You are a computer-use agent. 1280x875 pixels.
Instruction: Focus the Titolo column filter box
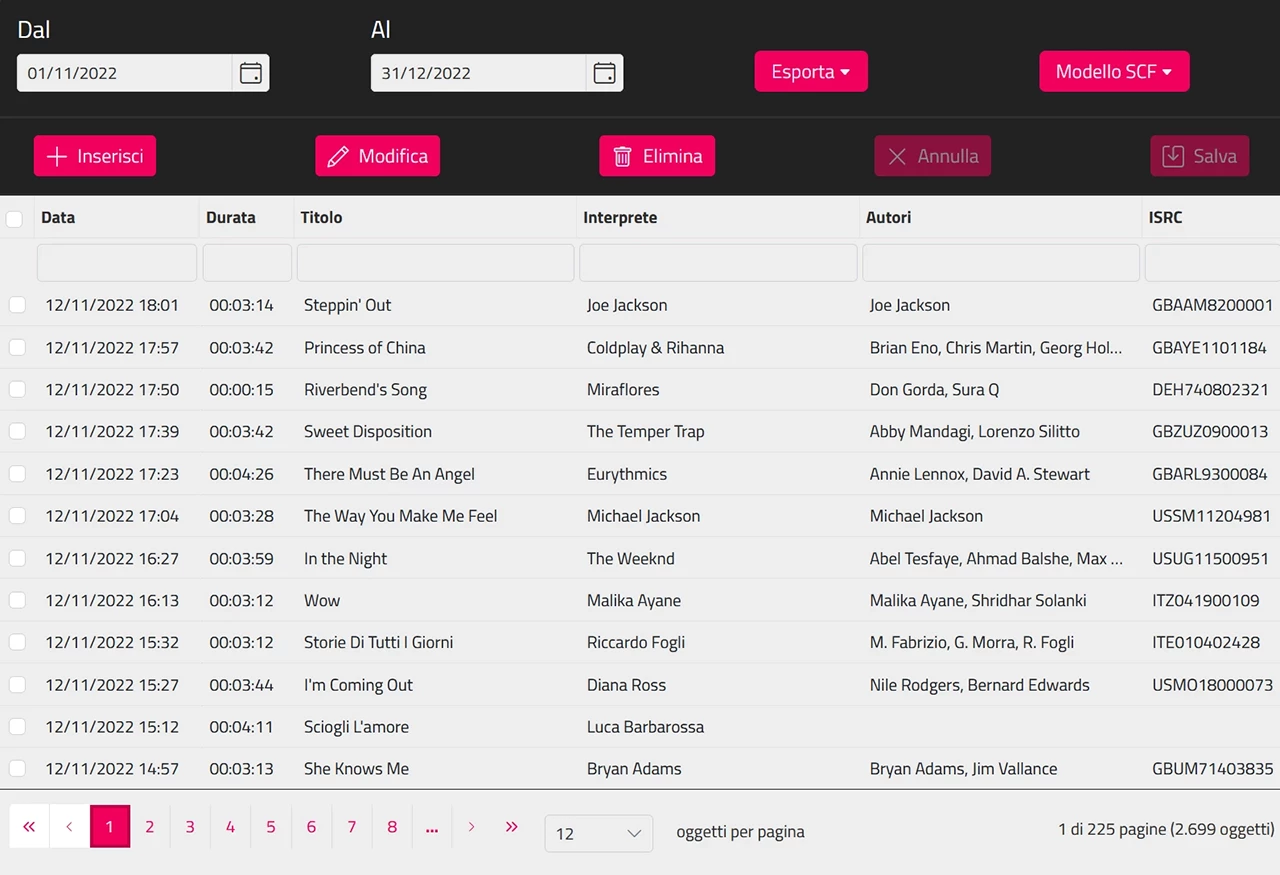[436, 263]
